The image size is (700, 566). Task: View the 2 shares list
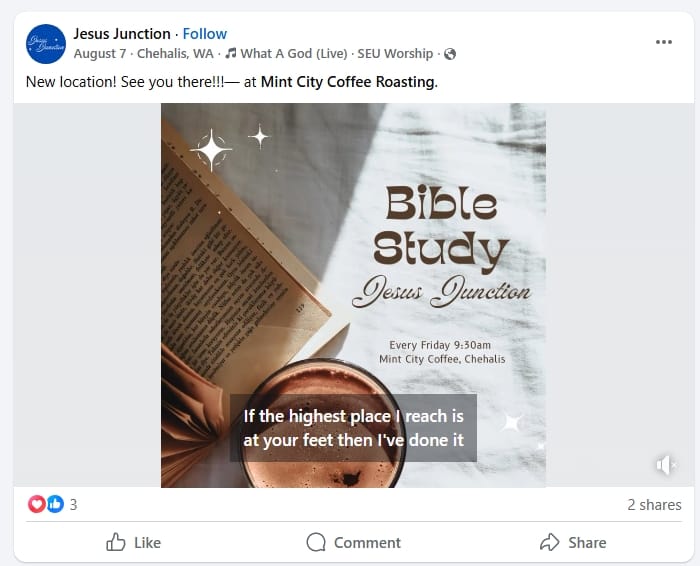pyautogui.click(x=654, y=505)
